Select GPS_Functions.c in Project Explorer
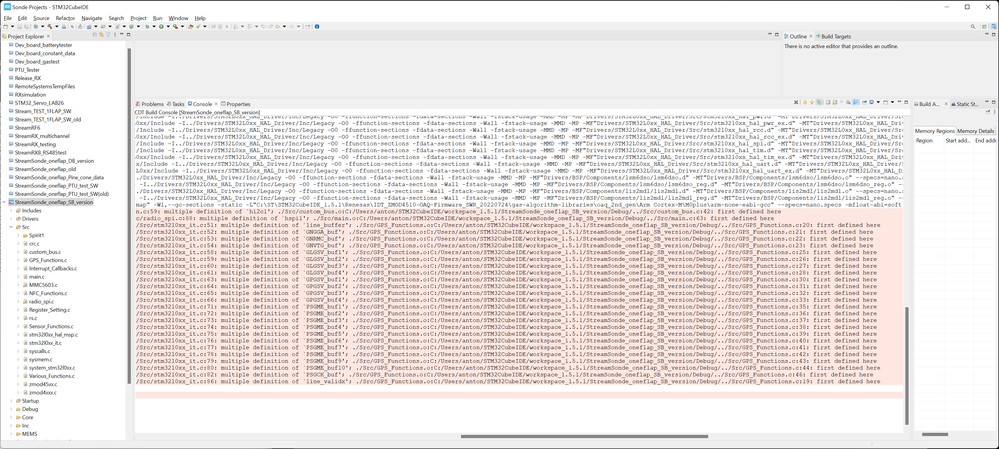999x449 pixels. click(x=48, y=260)
